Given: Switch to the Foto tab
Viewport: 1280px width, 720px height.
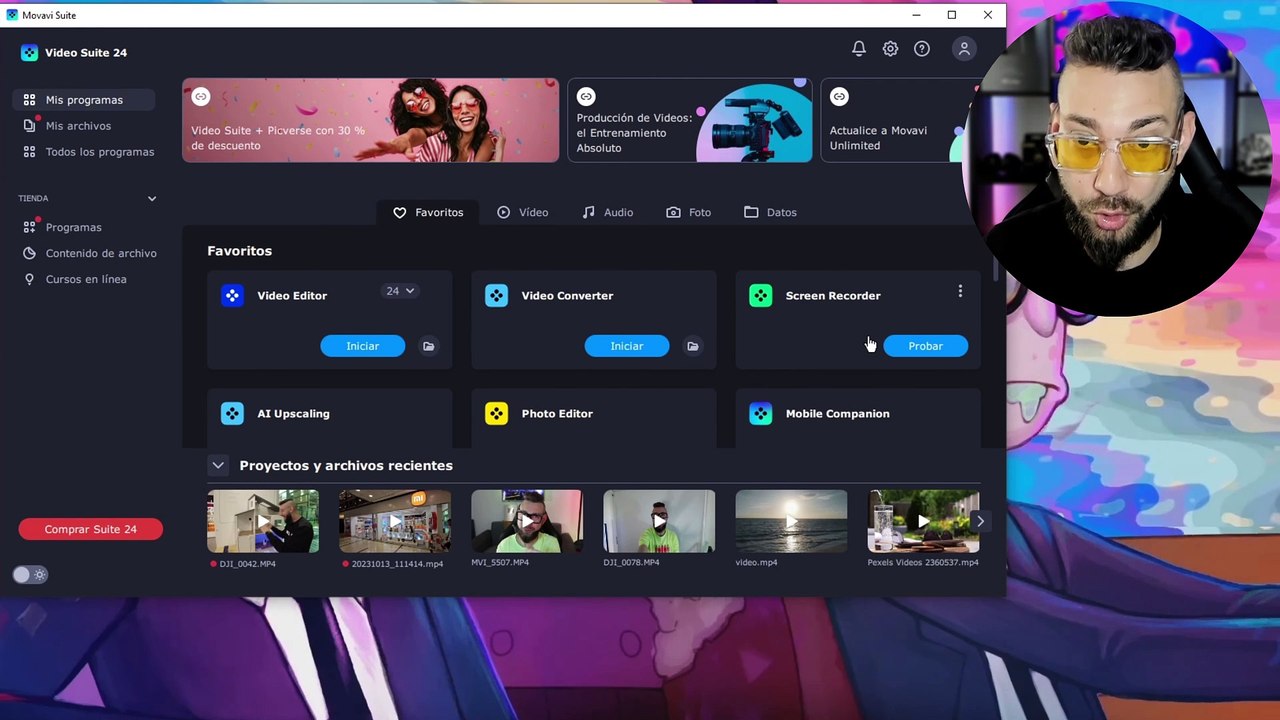Looking at the screenshot, I should [x=689, y=213].
